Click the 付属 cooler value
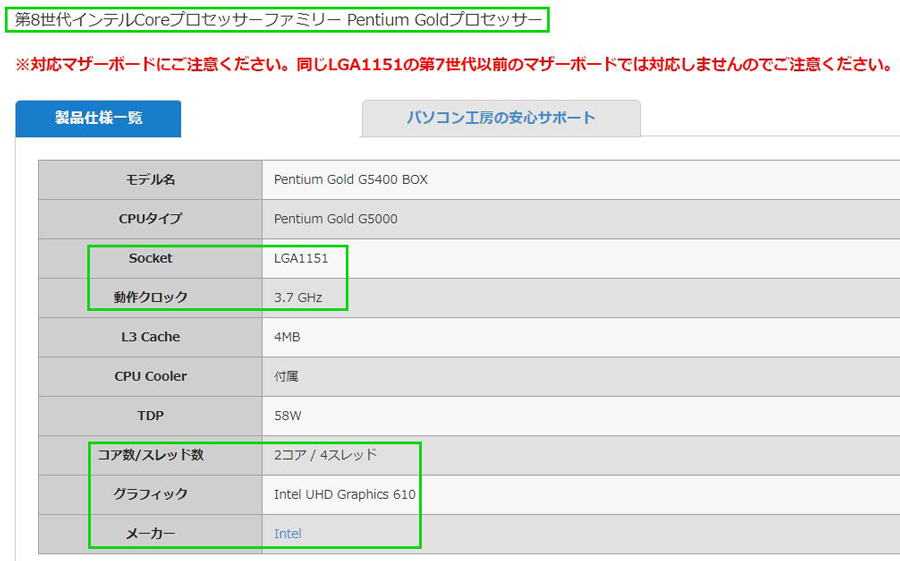 point(286,377)
